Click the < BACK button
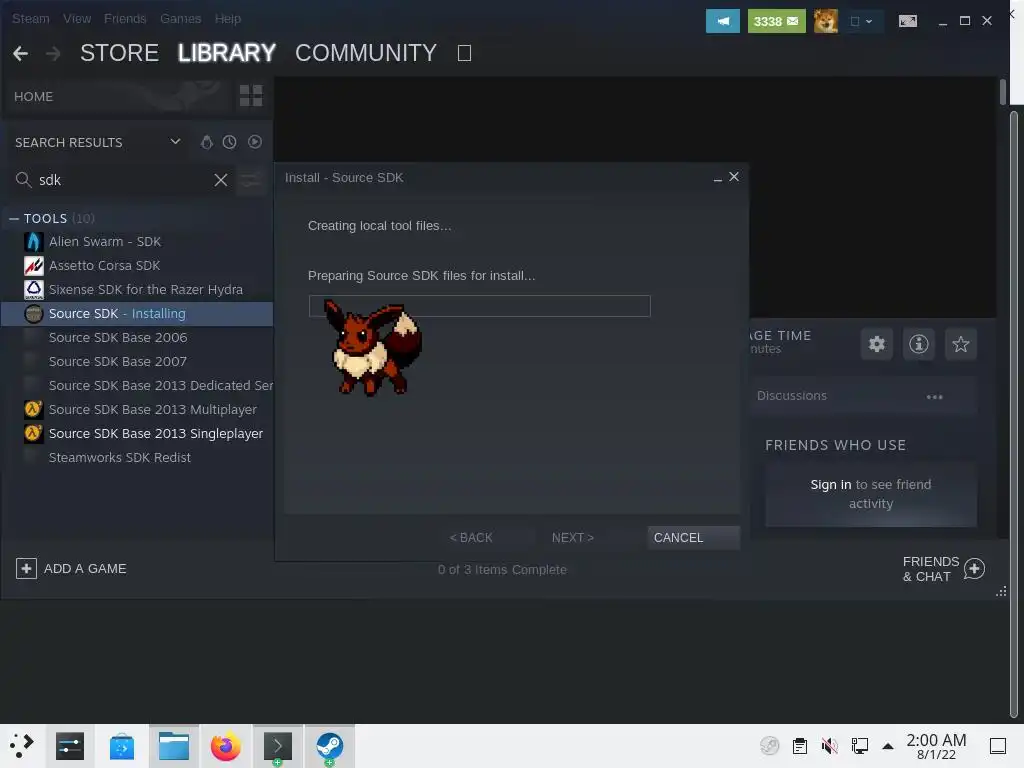This screenshot has width=1024, height=768. [x=471, y=537]
